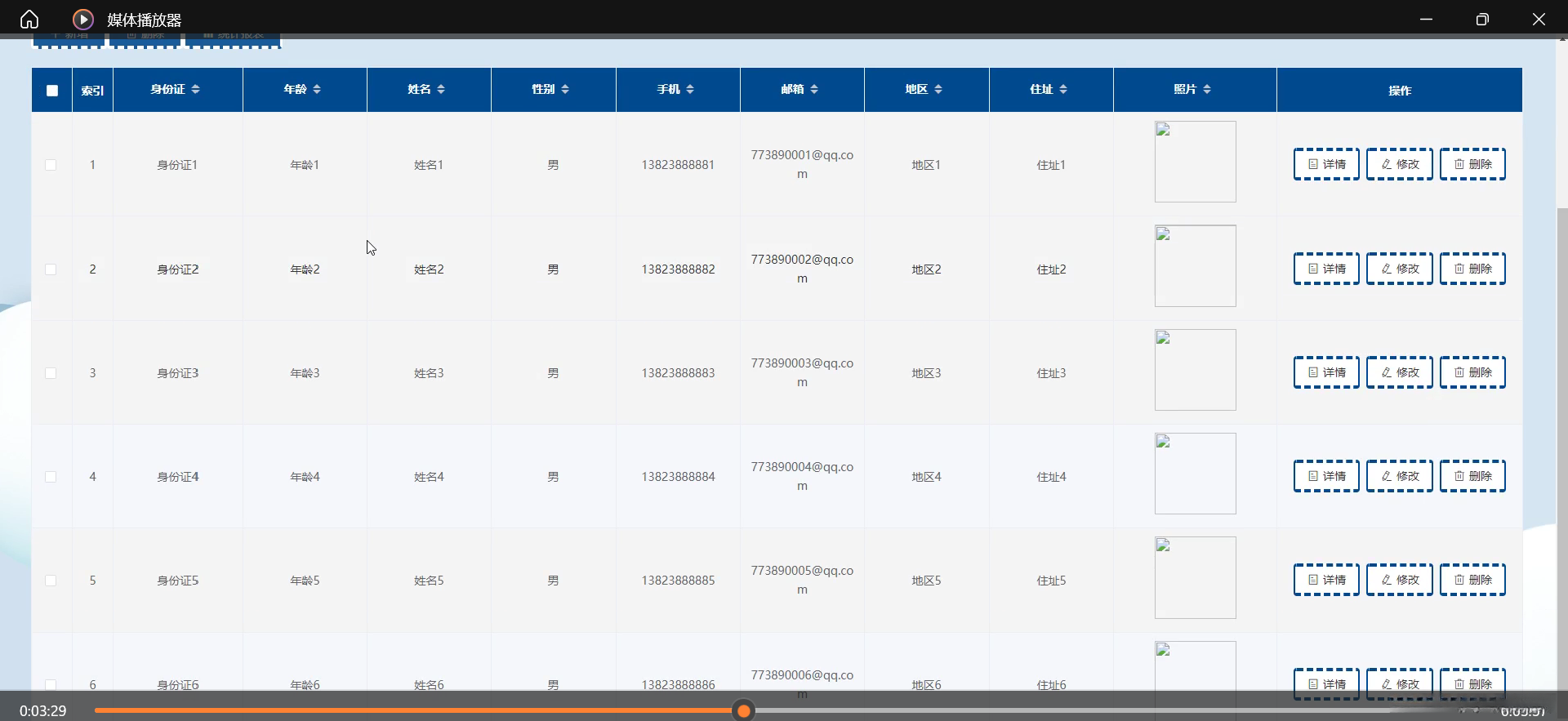
Task: Click the 姓名5 cell
Action: pyautogui.click(x=429, y=581)
